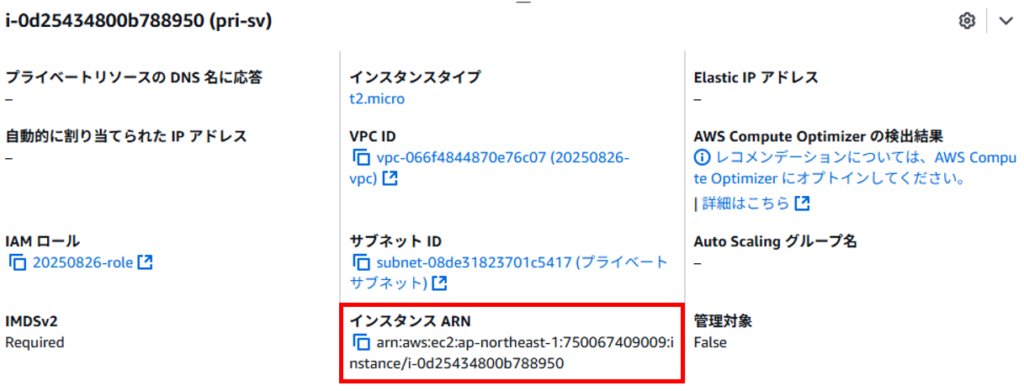The width and height of the screenshot is (1024, 391).
Task: Open the settings gear for instance details
Action: (x=966, y=21)
